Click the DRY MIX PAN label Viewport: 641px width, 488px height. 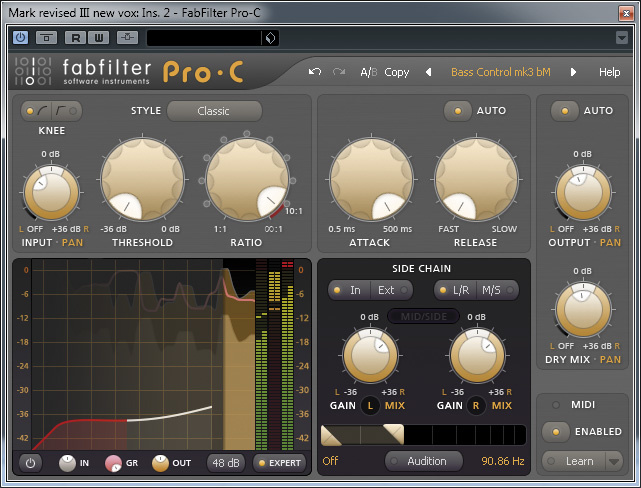pyautogui.click(x=610, y=360)
